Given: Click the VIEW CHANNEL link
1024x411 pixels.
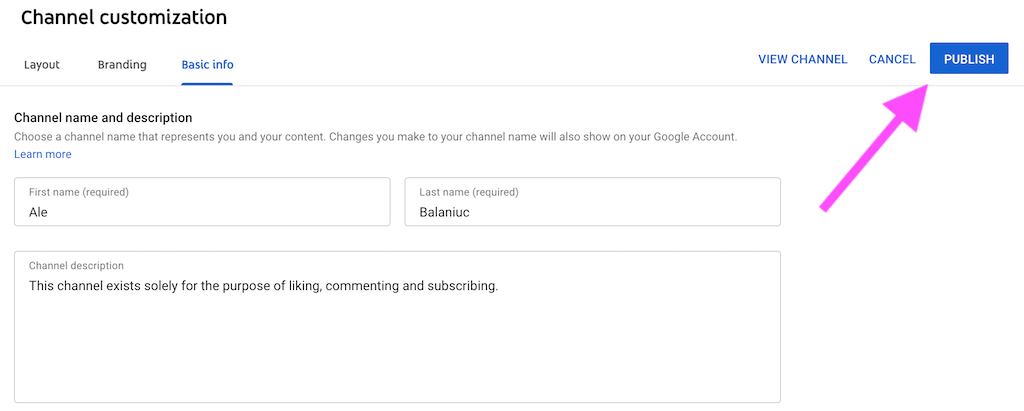Looking at the screenshot, I should (803, 59).
